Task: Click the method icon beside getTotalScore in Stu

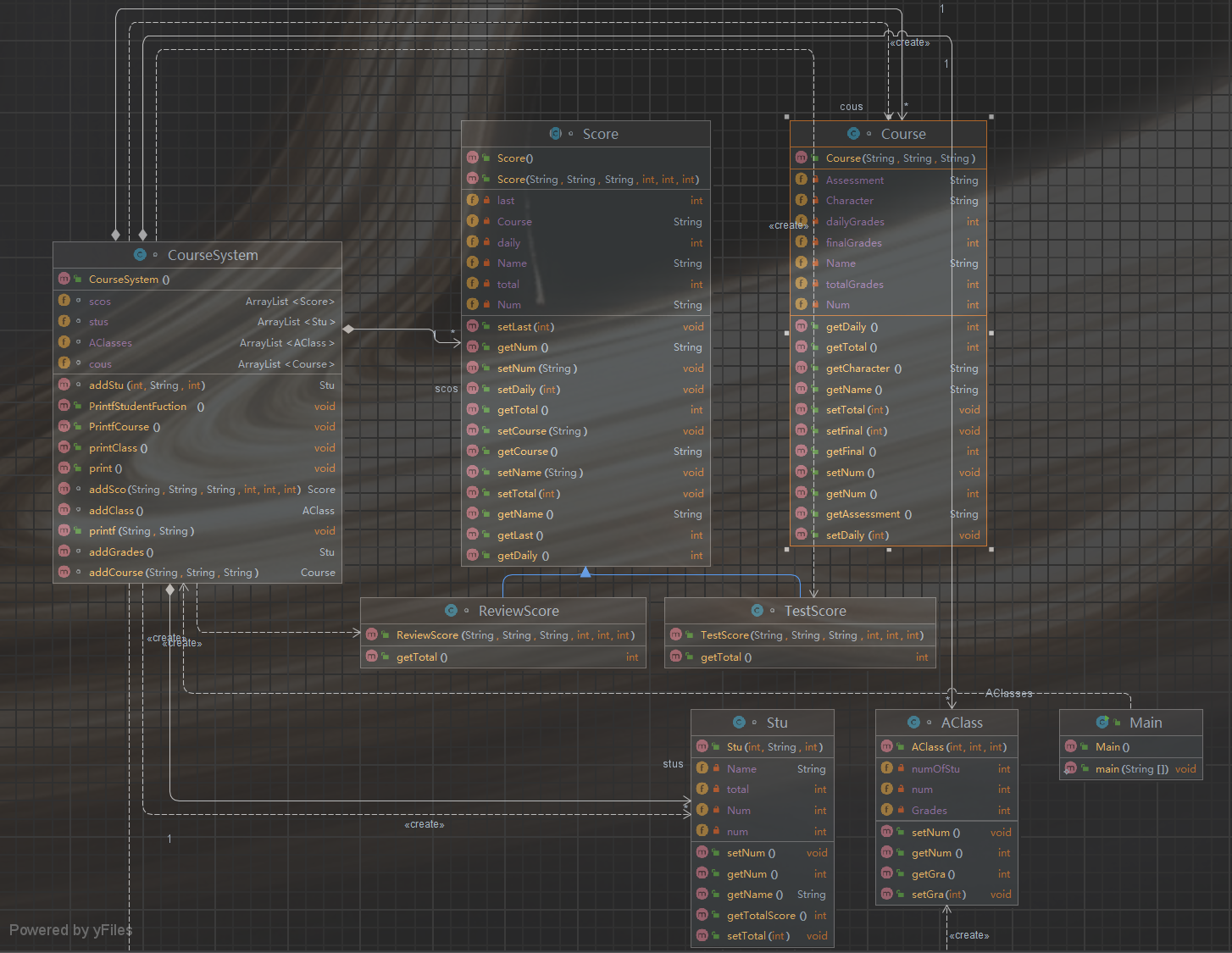Action: (x=702, y=915)
